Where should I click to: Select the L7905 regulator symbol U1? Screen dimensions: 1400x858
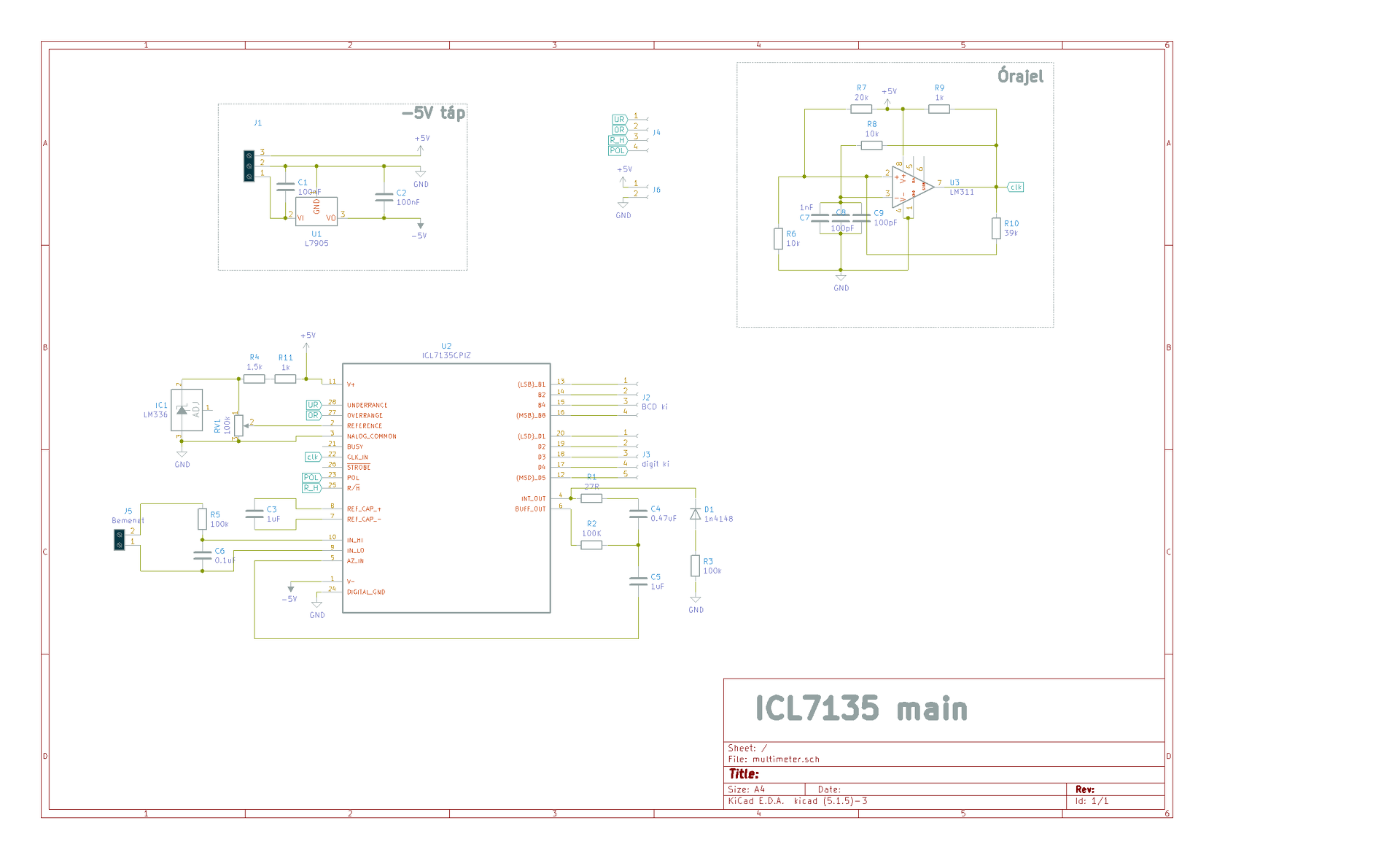tap(316, 212)
